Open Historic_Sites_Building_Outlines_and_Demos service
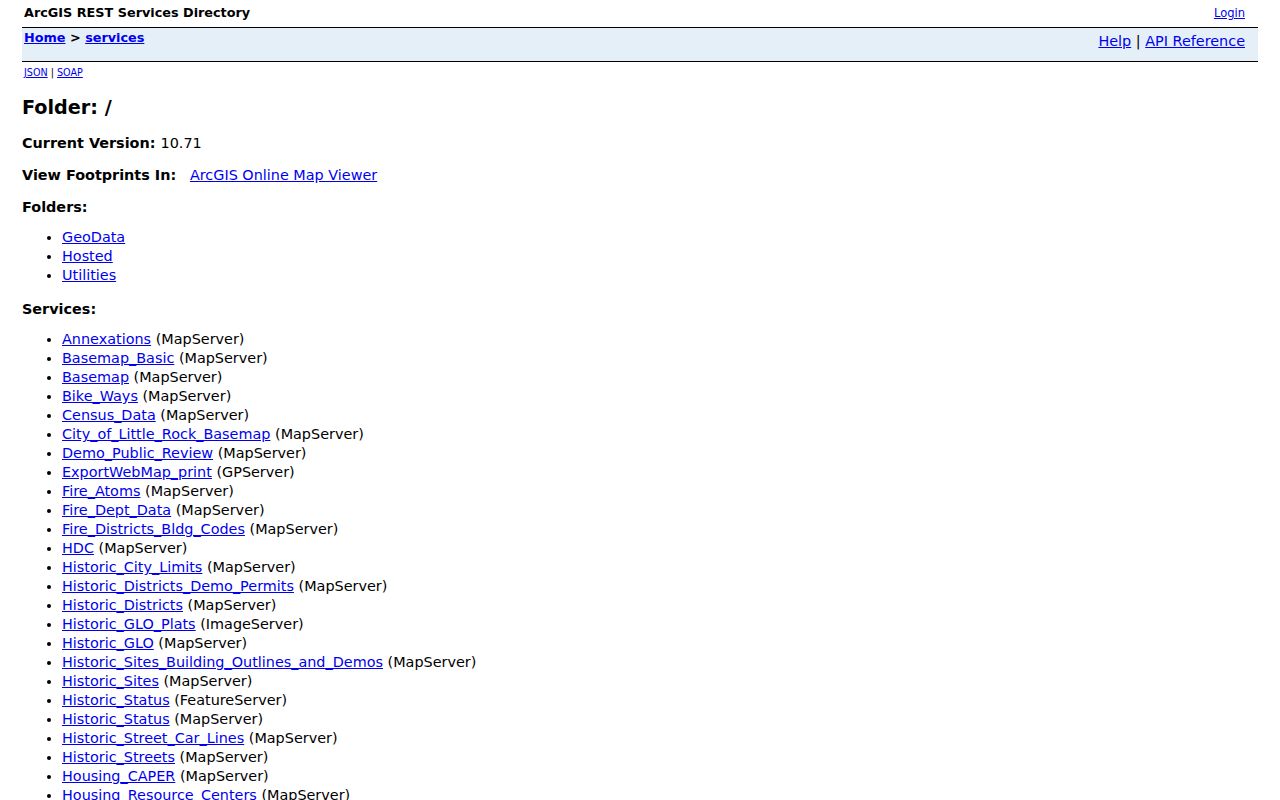 pos(222,662)
